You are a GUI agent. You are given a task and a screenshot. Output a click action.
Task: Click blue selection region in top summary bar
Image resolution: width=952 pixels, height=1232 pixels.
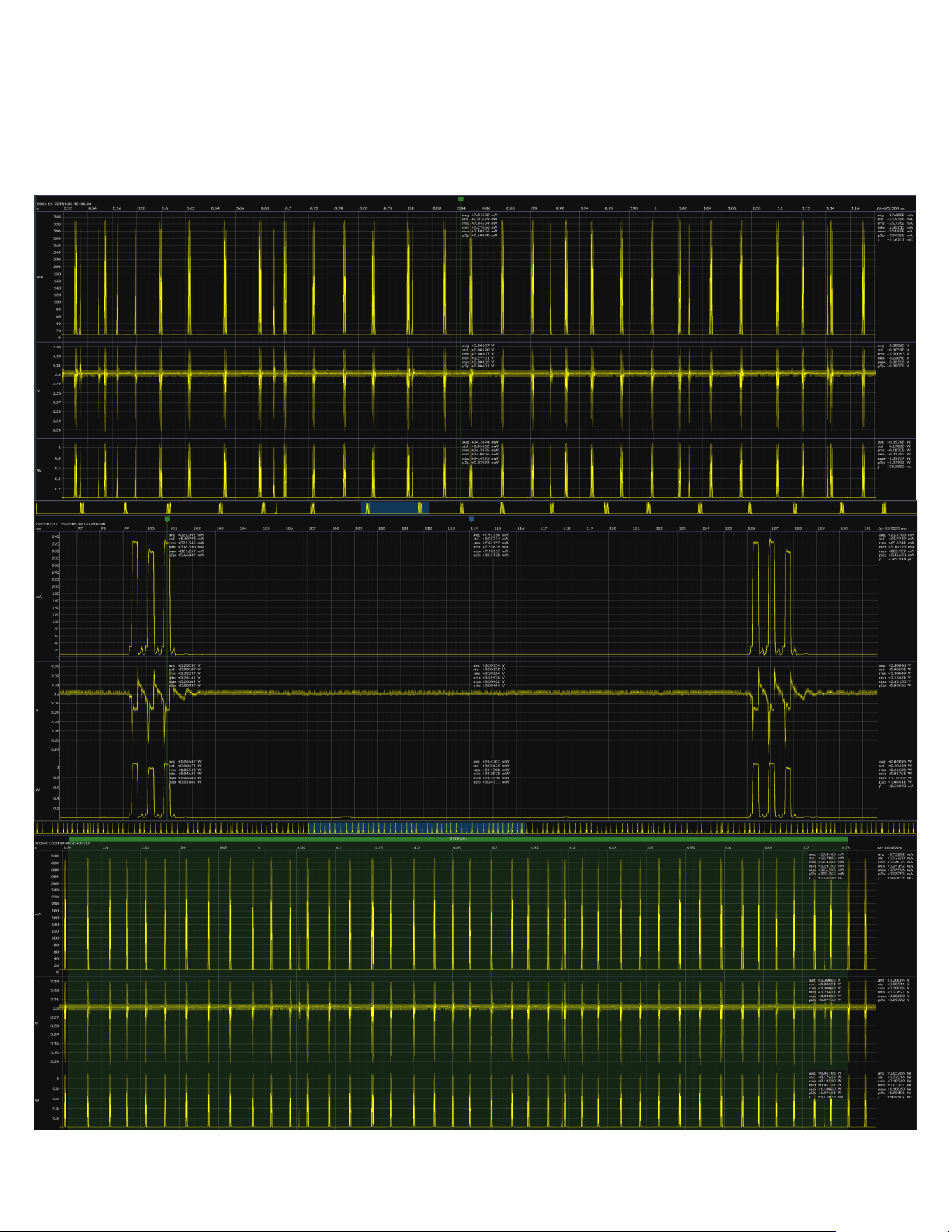(395, 508)
